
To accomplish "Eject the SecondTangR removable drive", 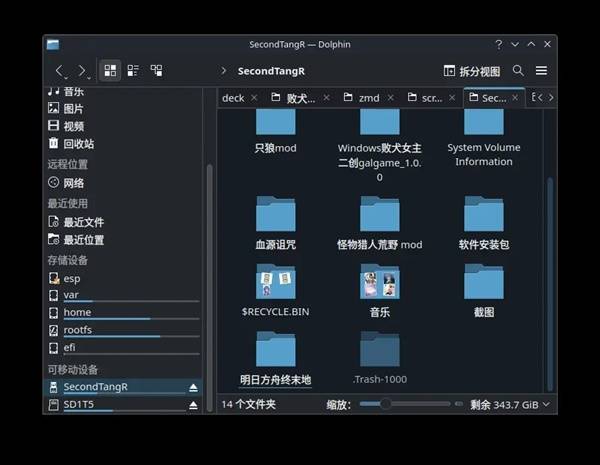I will (194, 387).
